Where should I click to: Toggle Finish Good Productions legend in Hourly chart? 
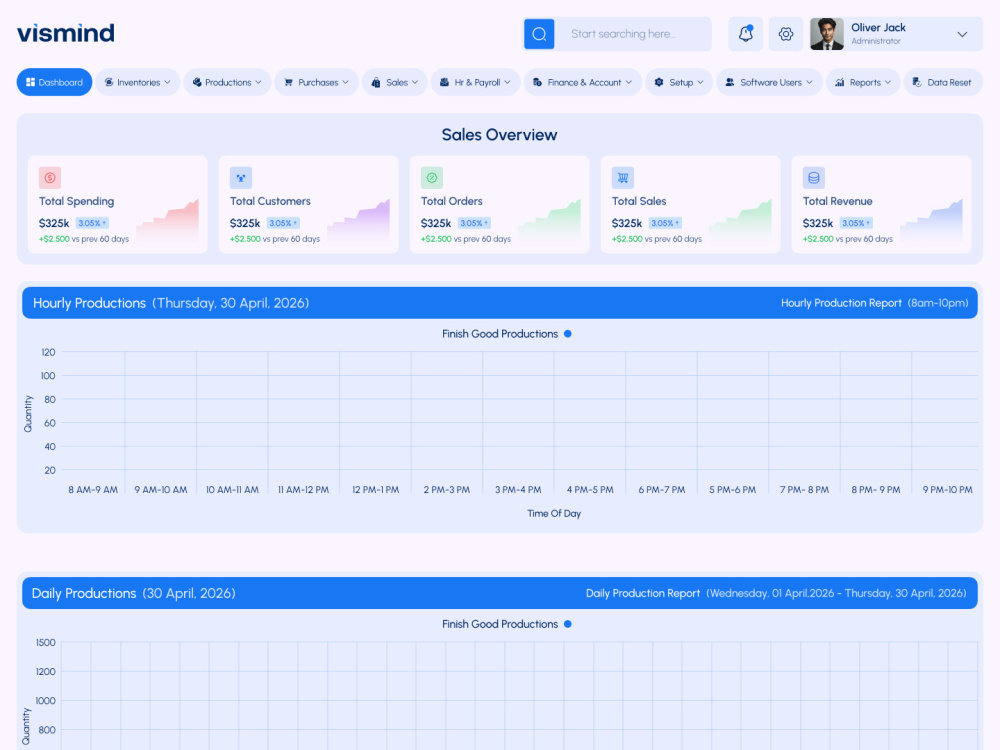(x=506, y=334)
